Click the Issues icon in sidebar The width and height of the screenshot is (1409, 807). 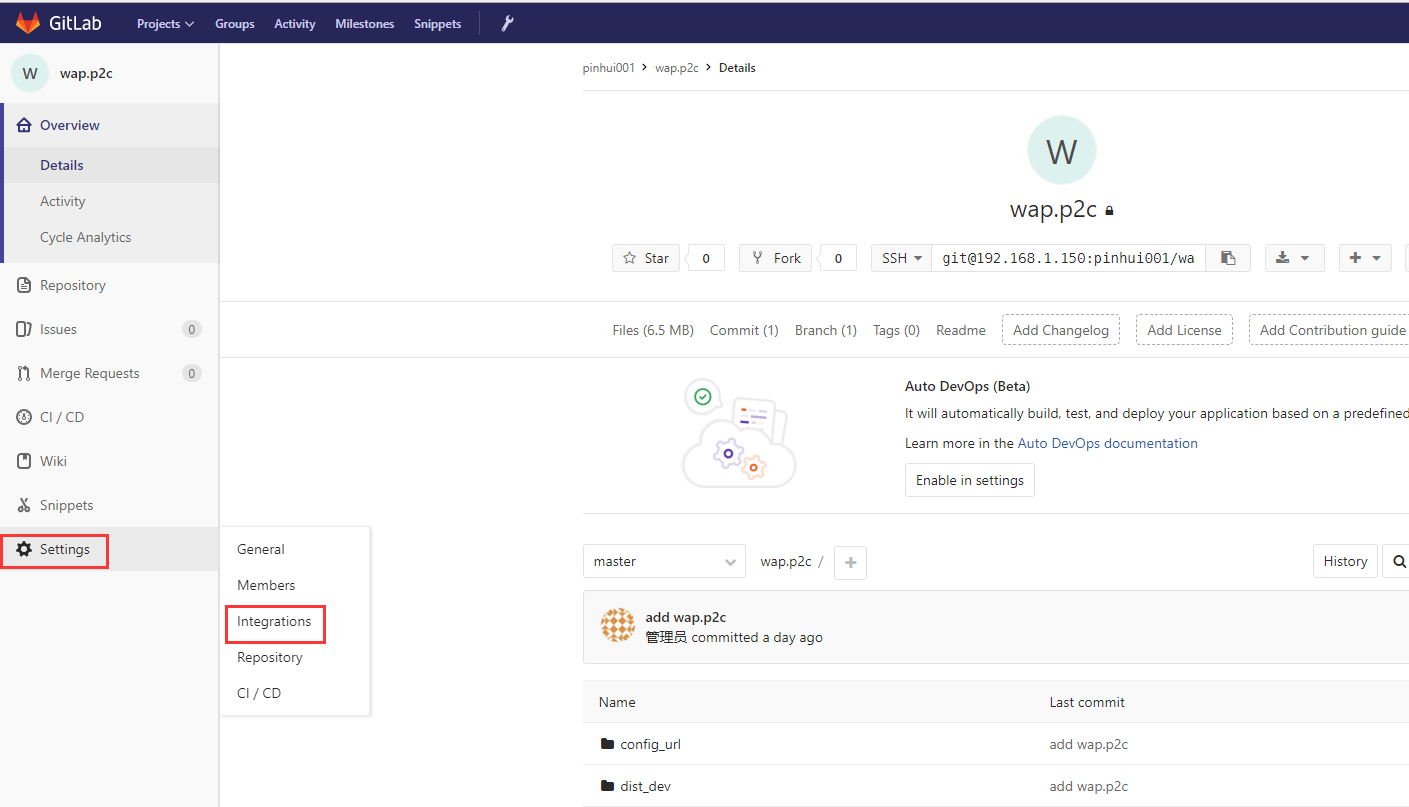click(24, 329)
